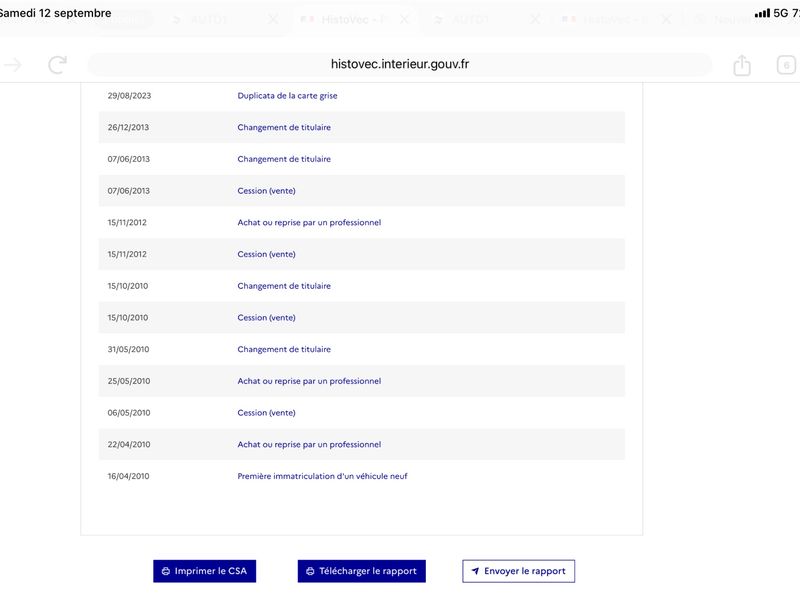Click the Envoyer le rapport button
Viewport: 800px width, 600px height.
[518, 571]
